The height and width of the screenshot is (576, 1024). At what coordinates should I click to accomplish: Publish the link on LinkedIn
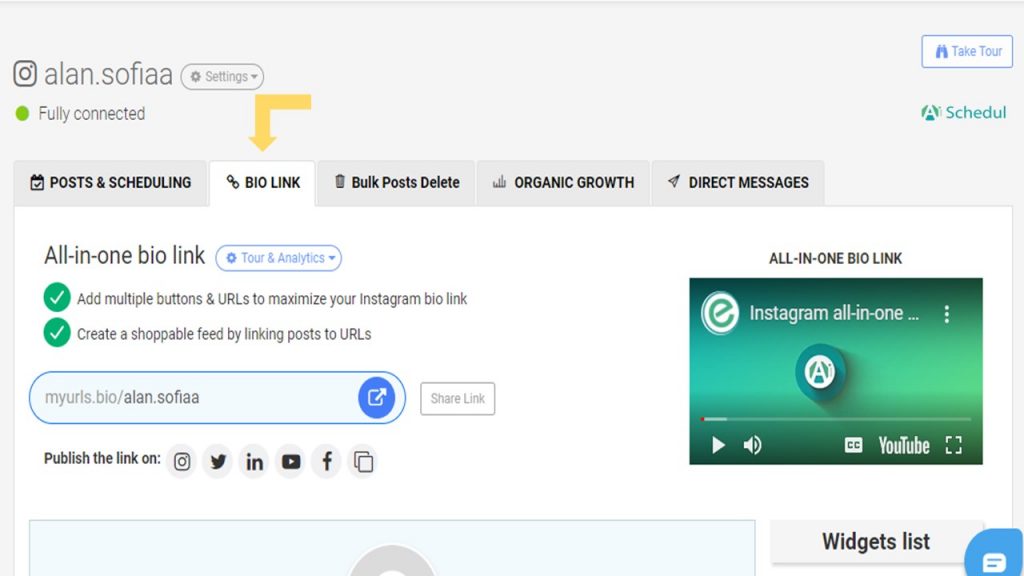254,462
